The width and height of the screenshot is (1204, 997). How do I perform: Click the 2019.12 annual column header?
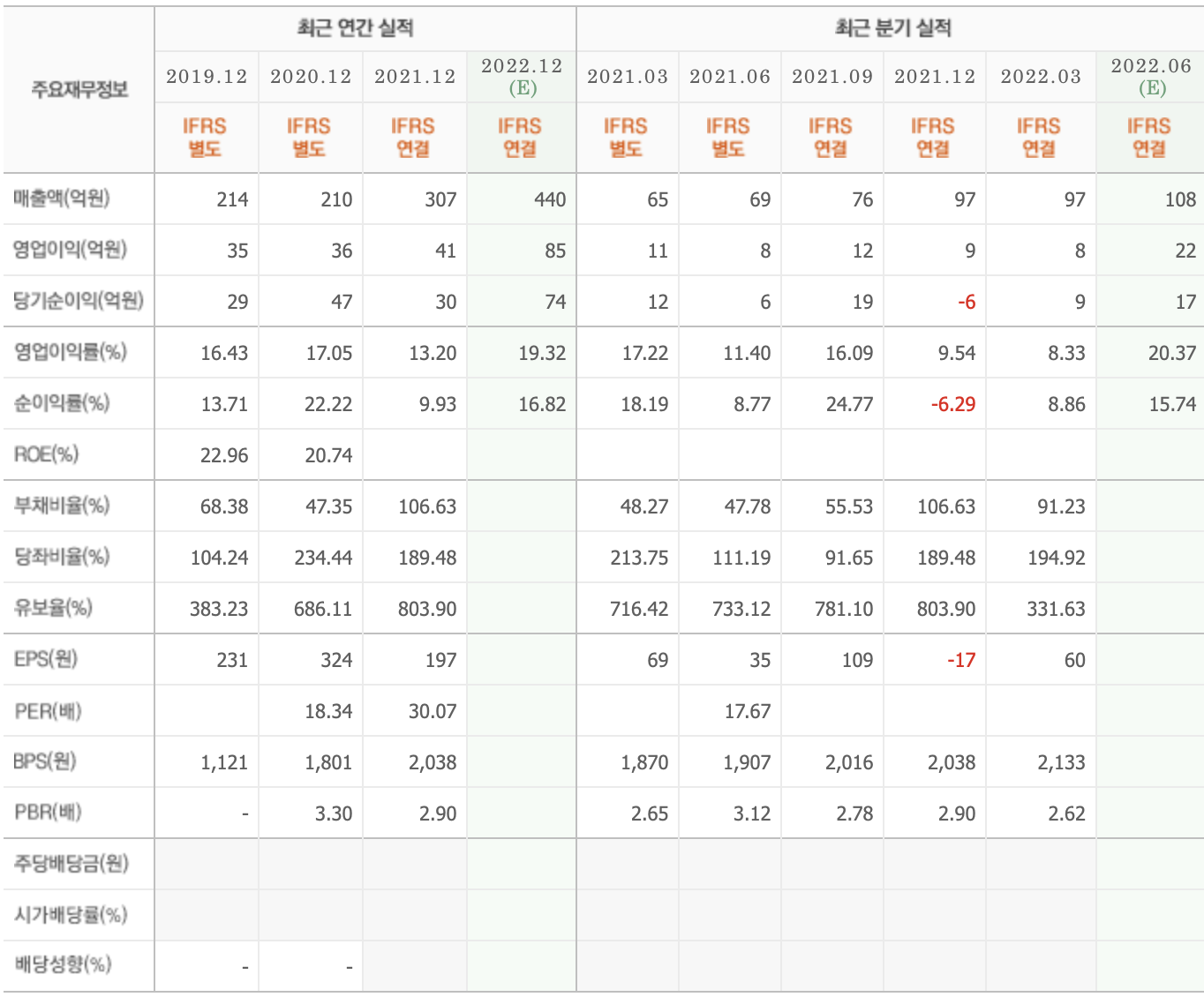point(207,77)
